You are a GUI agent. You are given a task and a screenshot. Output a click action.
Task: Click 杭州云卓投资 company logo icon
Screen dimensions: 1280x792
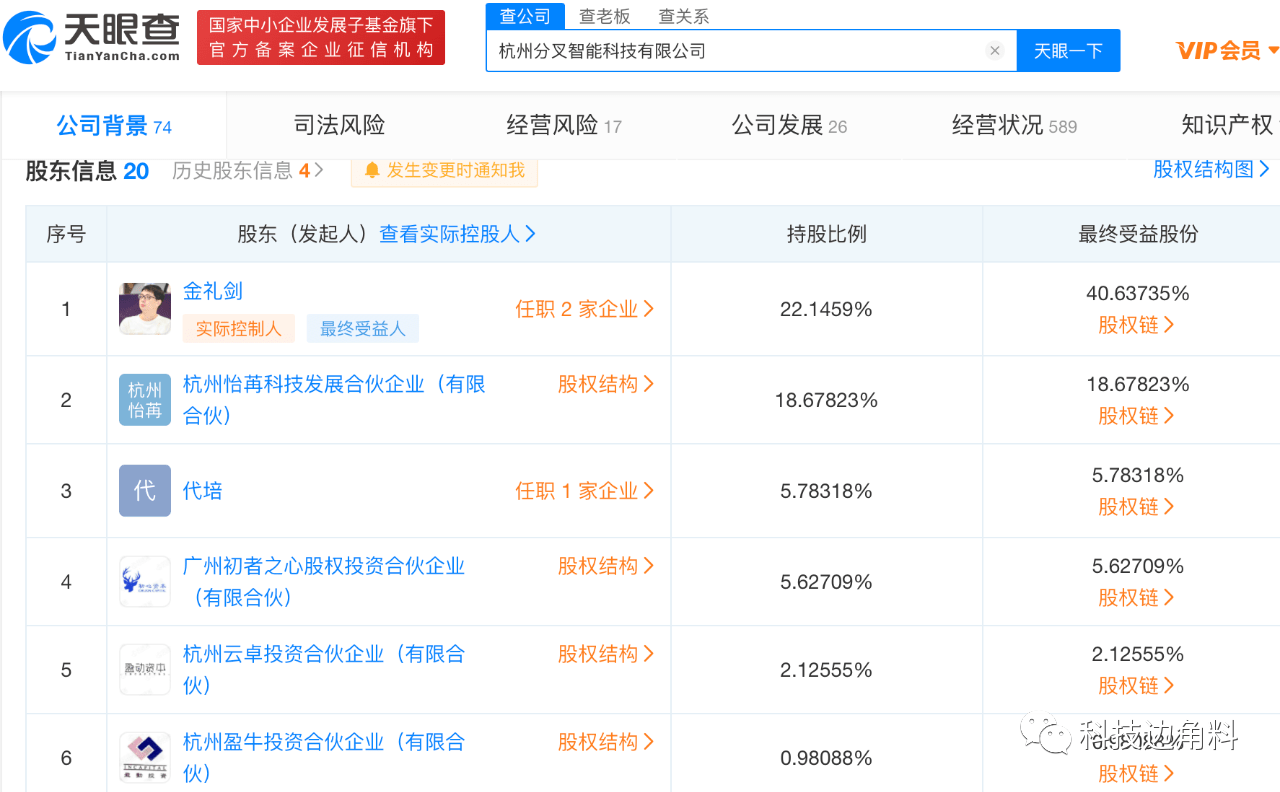(145, 670)
